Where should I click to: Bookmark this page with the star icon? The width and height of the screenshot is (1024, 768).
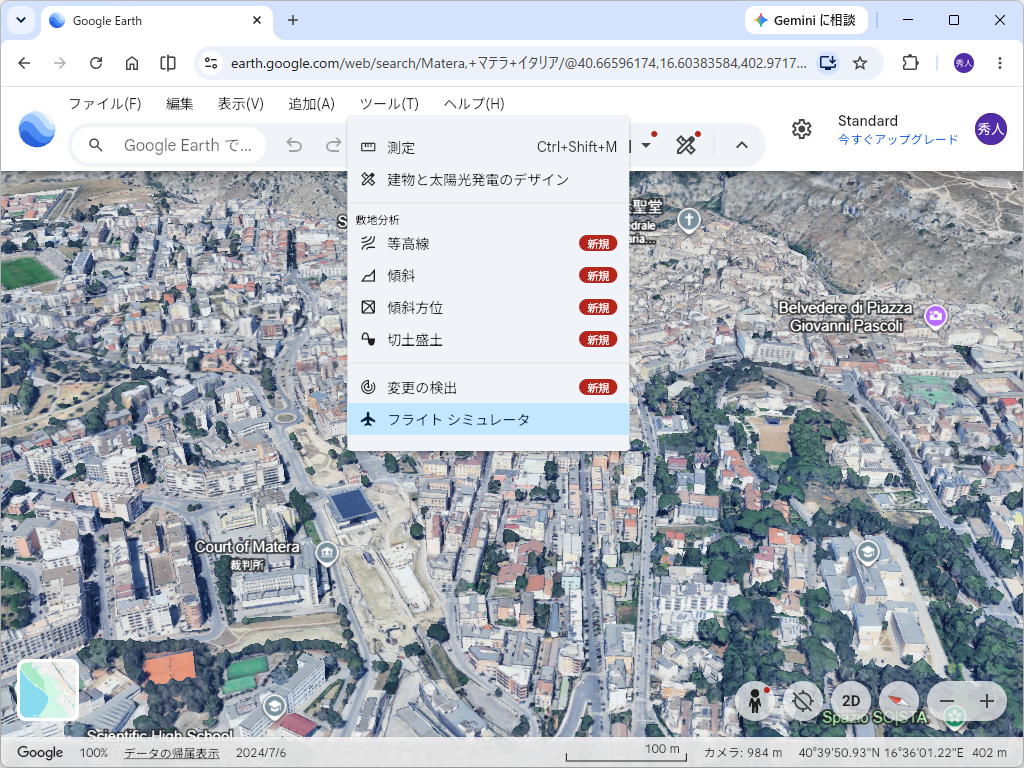tap(860, 63)
